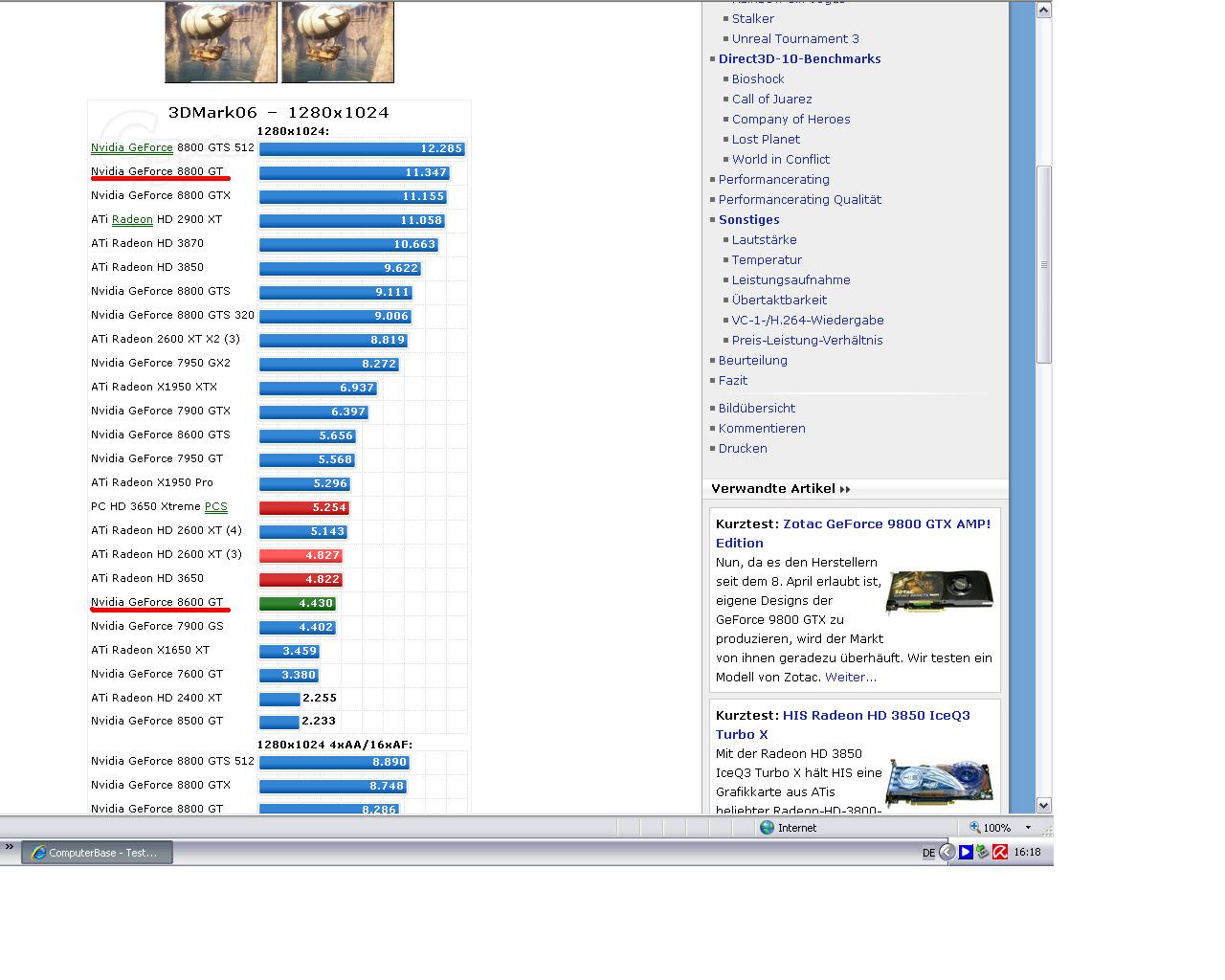Open the second airship thumbnail image
This screenshot has height=980, width=1225.
point(338,42)
